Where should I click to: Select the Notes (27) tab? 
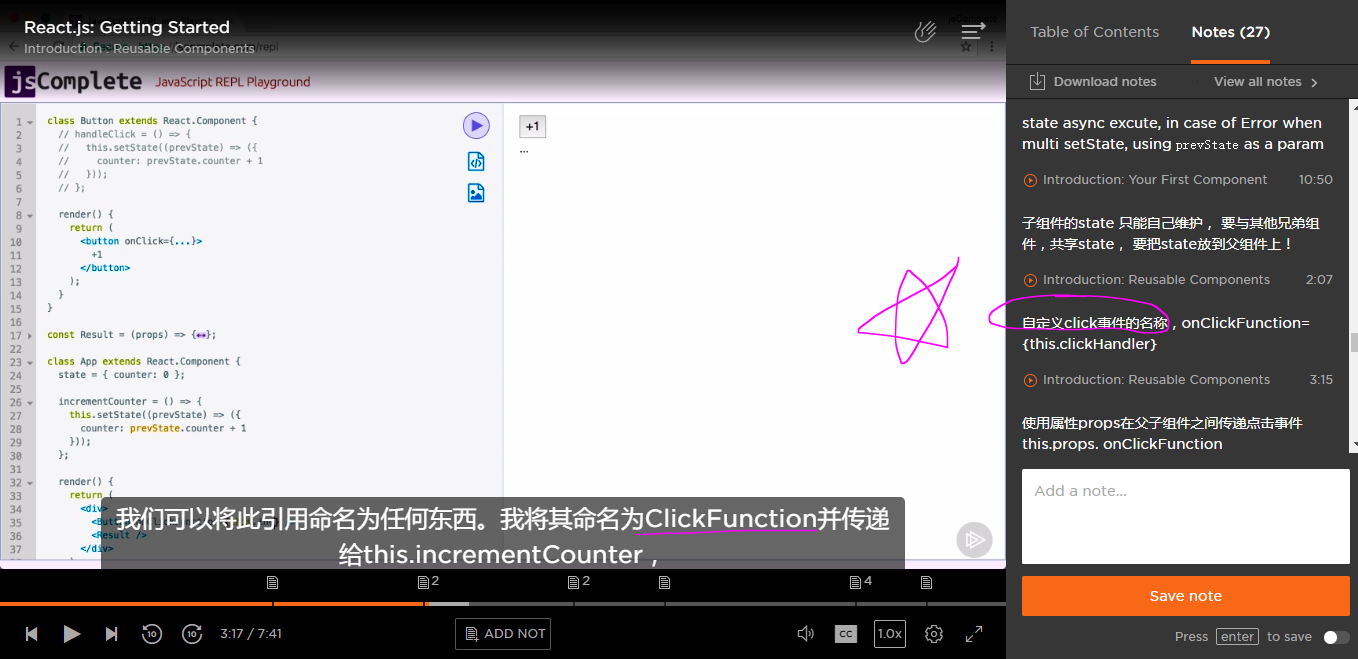pos(1231,32)
